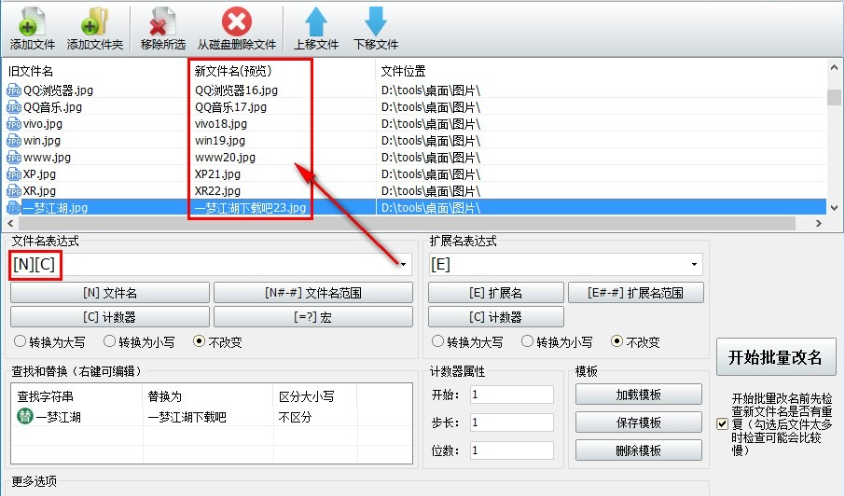Click the file list horizontal scrollbar track
The width and height of the screenshot is (844, 496).
point(407,223)
